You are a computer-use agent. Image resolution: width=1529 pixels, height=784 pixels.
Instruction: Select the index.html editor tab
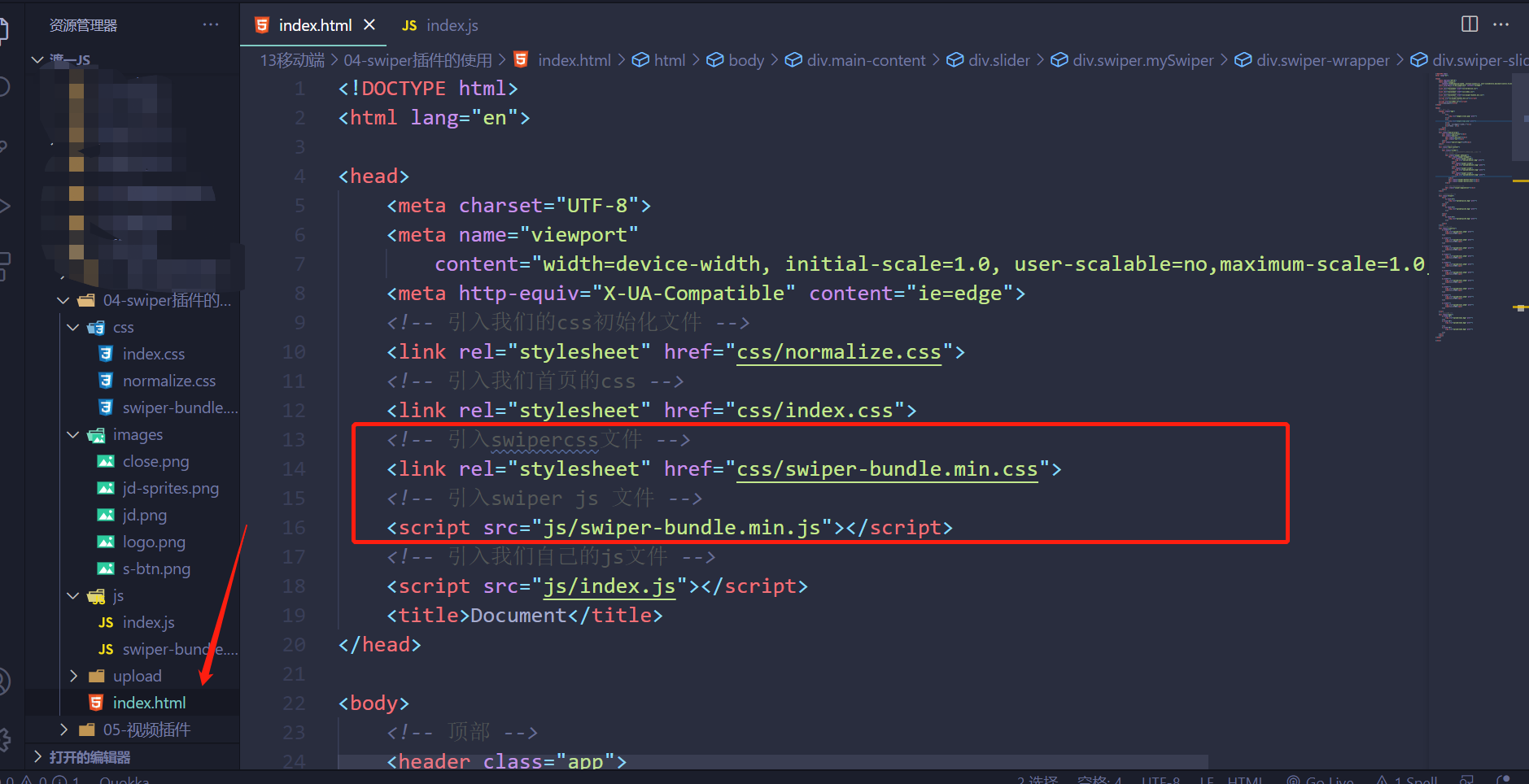(315, 25)
